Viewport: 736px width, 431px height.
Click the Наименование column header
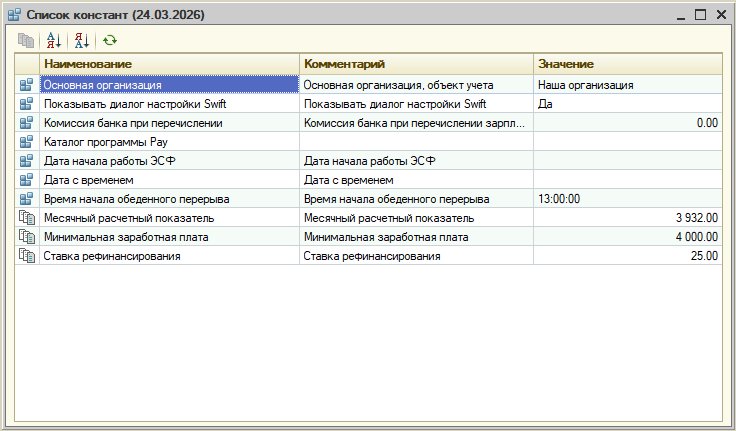tap(169, 64)
